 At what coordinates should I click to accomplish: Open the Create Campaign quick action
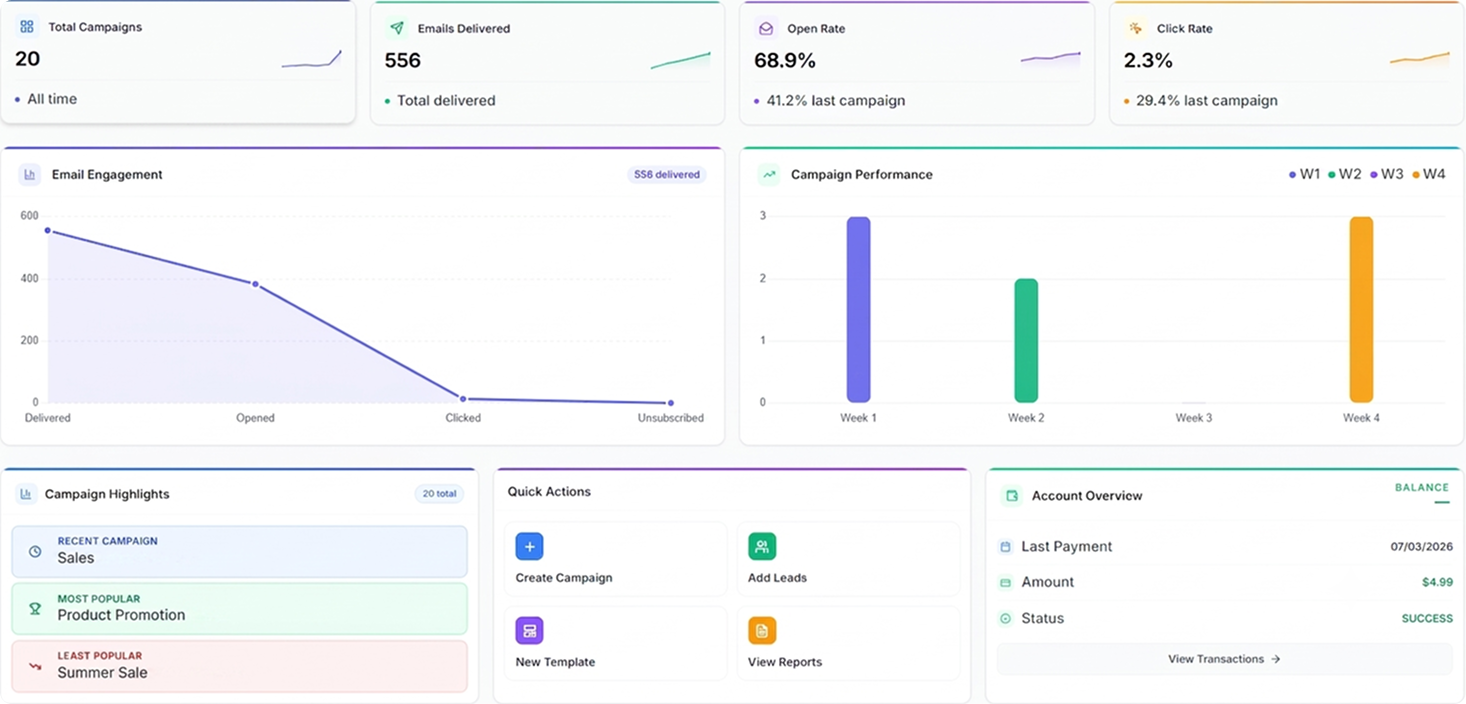click(x=615, y=559)
